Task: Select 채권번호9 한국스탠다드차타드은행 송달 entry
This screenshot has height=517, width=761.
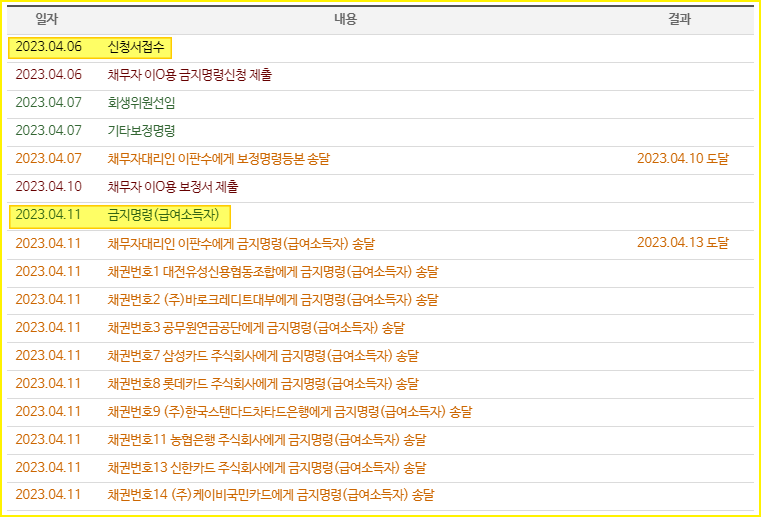Action: [x=290, y=412]
